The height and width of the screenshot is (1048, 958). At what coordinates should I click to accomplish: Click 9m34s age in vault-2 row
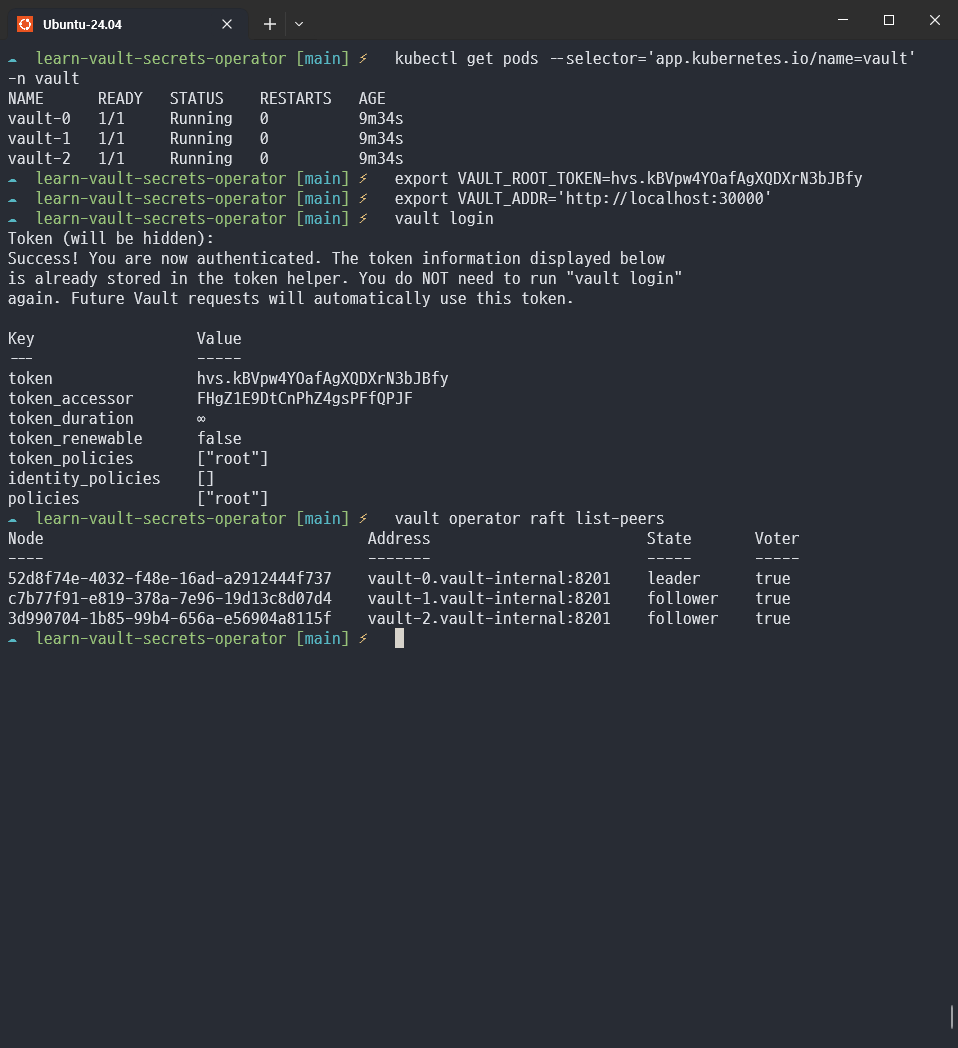click(x=381, y=158)
